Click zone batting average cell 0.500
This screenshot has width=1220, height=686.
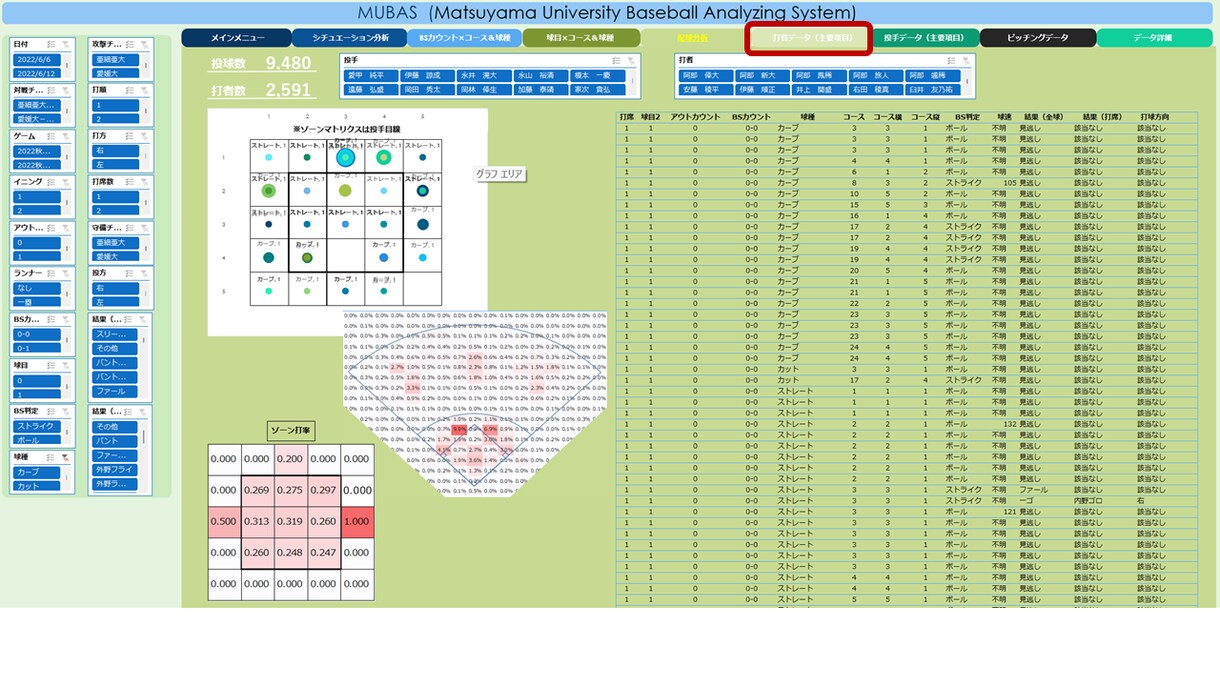224,521
